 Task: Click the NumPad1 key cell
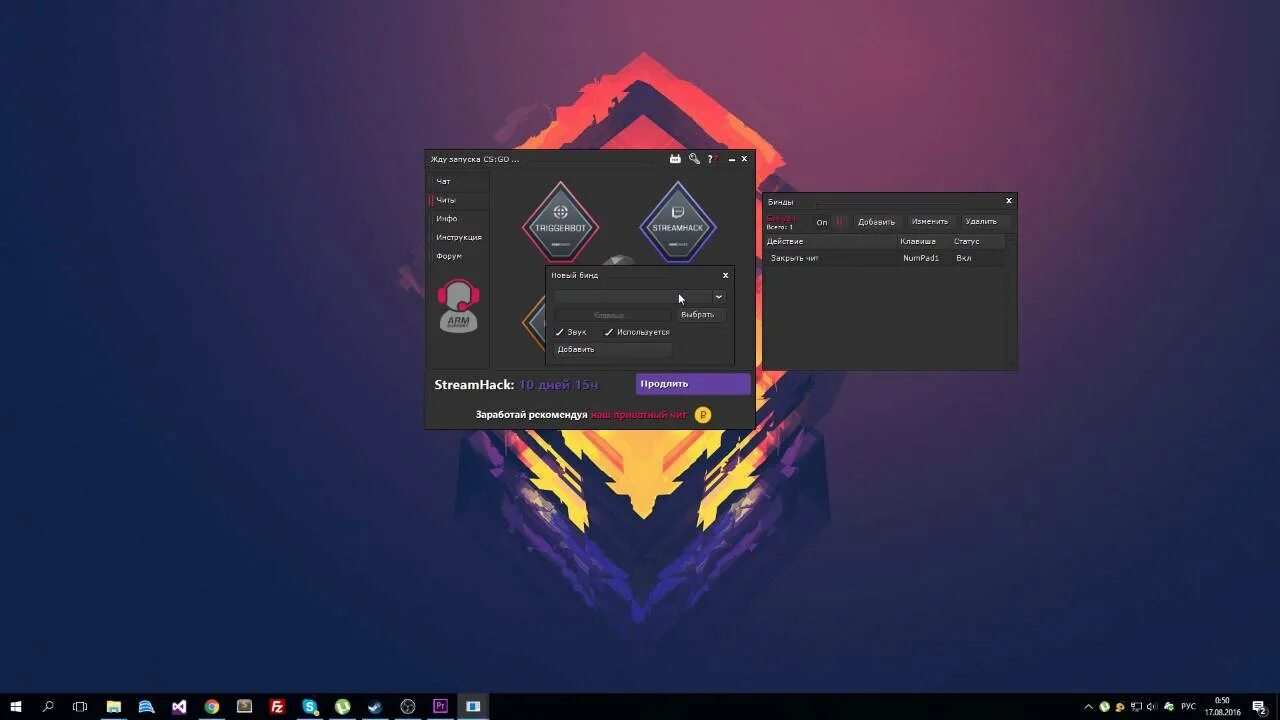point(921,258)
